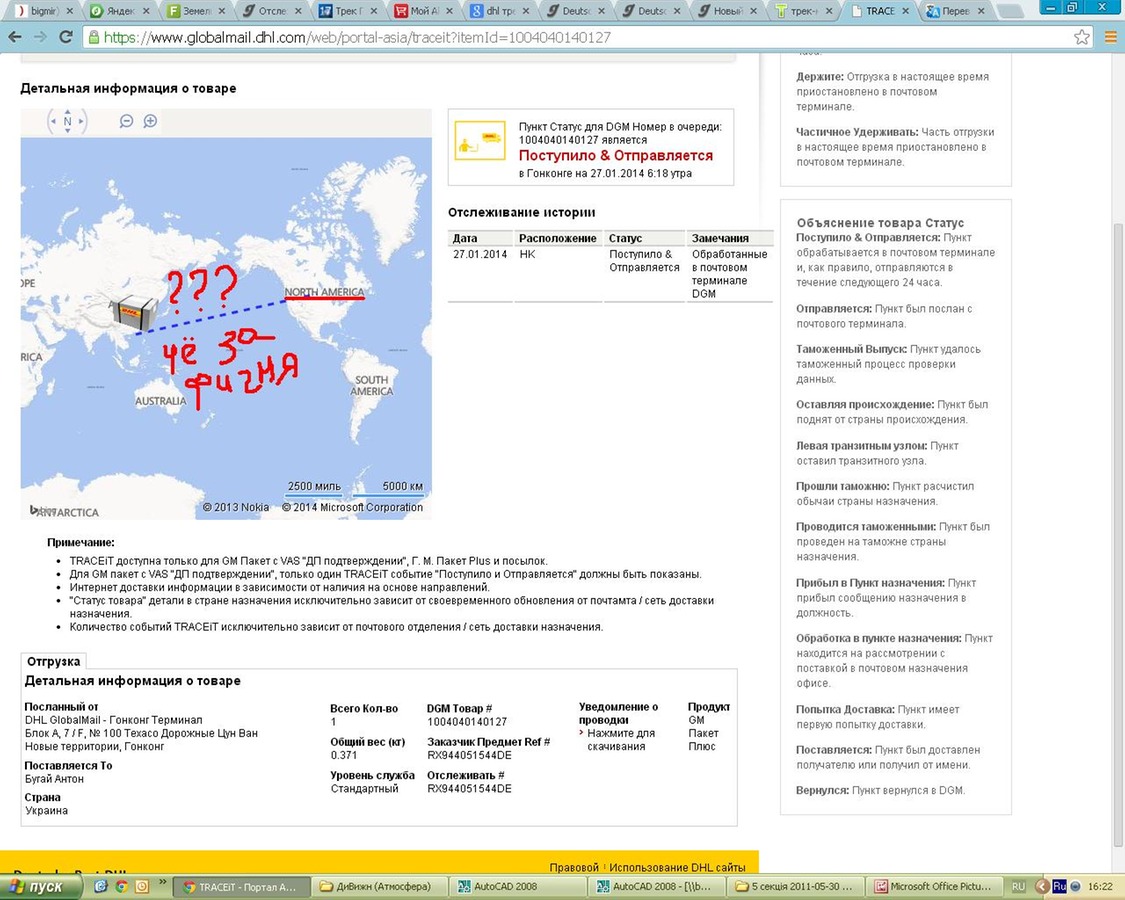Zoom out the tracking map
This screenshot has width=1125, height=900.
tap(127, 121)
